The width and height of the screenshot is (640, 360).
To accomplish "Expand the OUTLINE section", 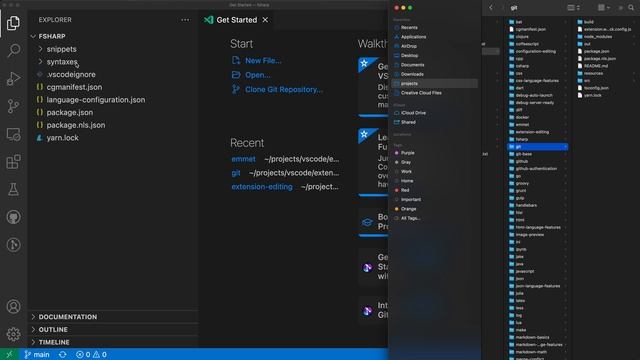I will point(53,329).
